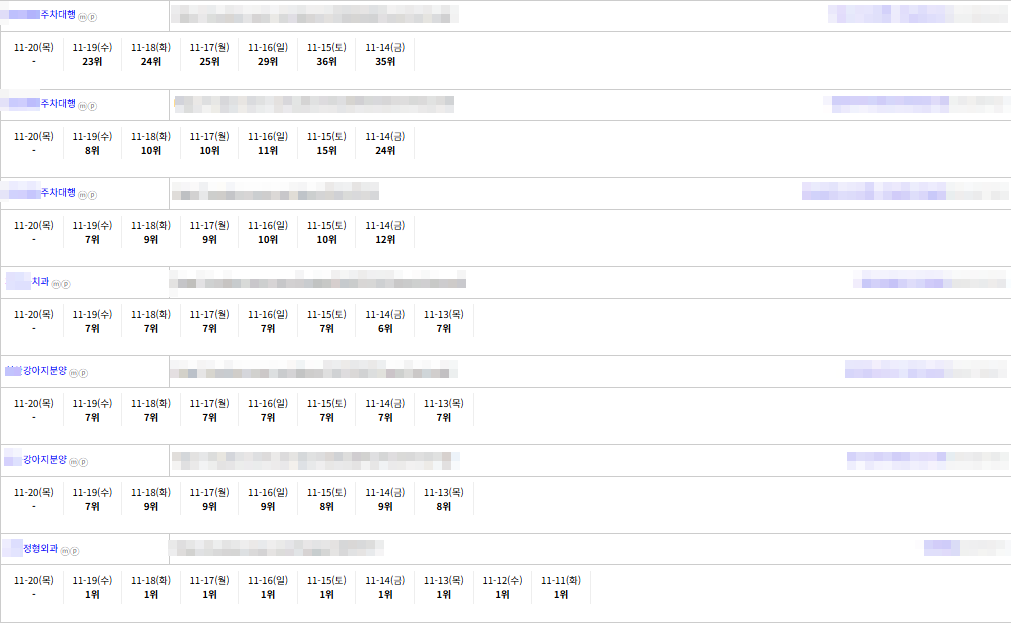1011x623 pixels.
Task: Click the 'm' icon beside 성형외과 keyword
Action: pos(65,551)
